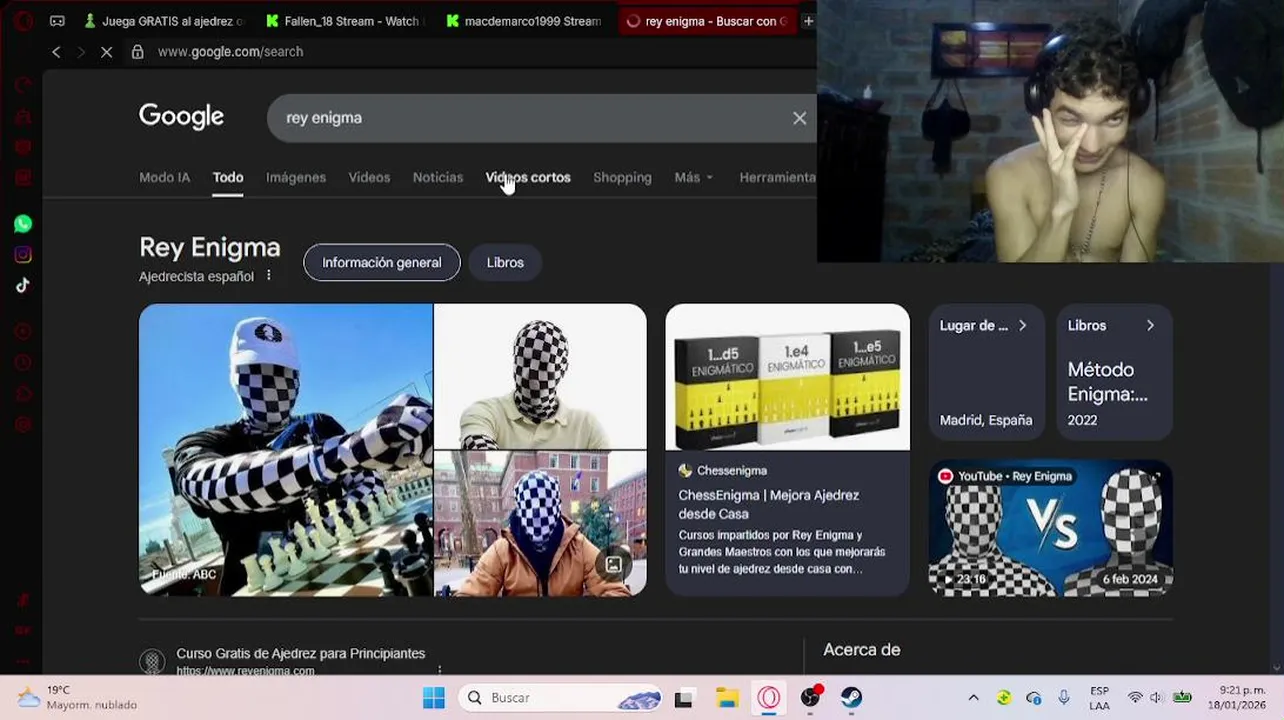Open the orange jacket masked image
1284x720 pixels.
pyautogui.click(x=540, y=523)
